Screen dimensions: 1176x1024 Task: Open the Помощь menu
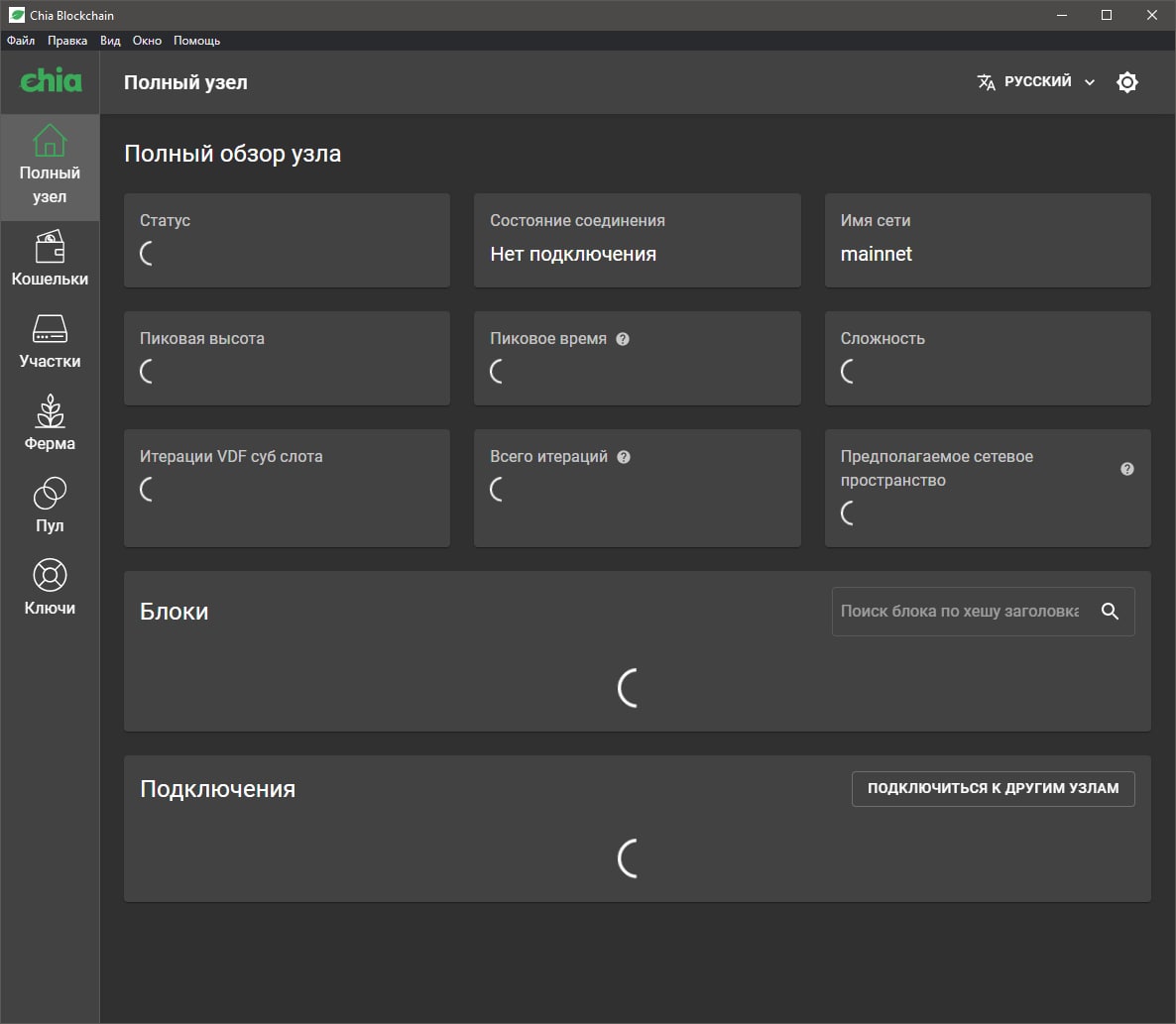point(196,41)
